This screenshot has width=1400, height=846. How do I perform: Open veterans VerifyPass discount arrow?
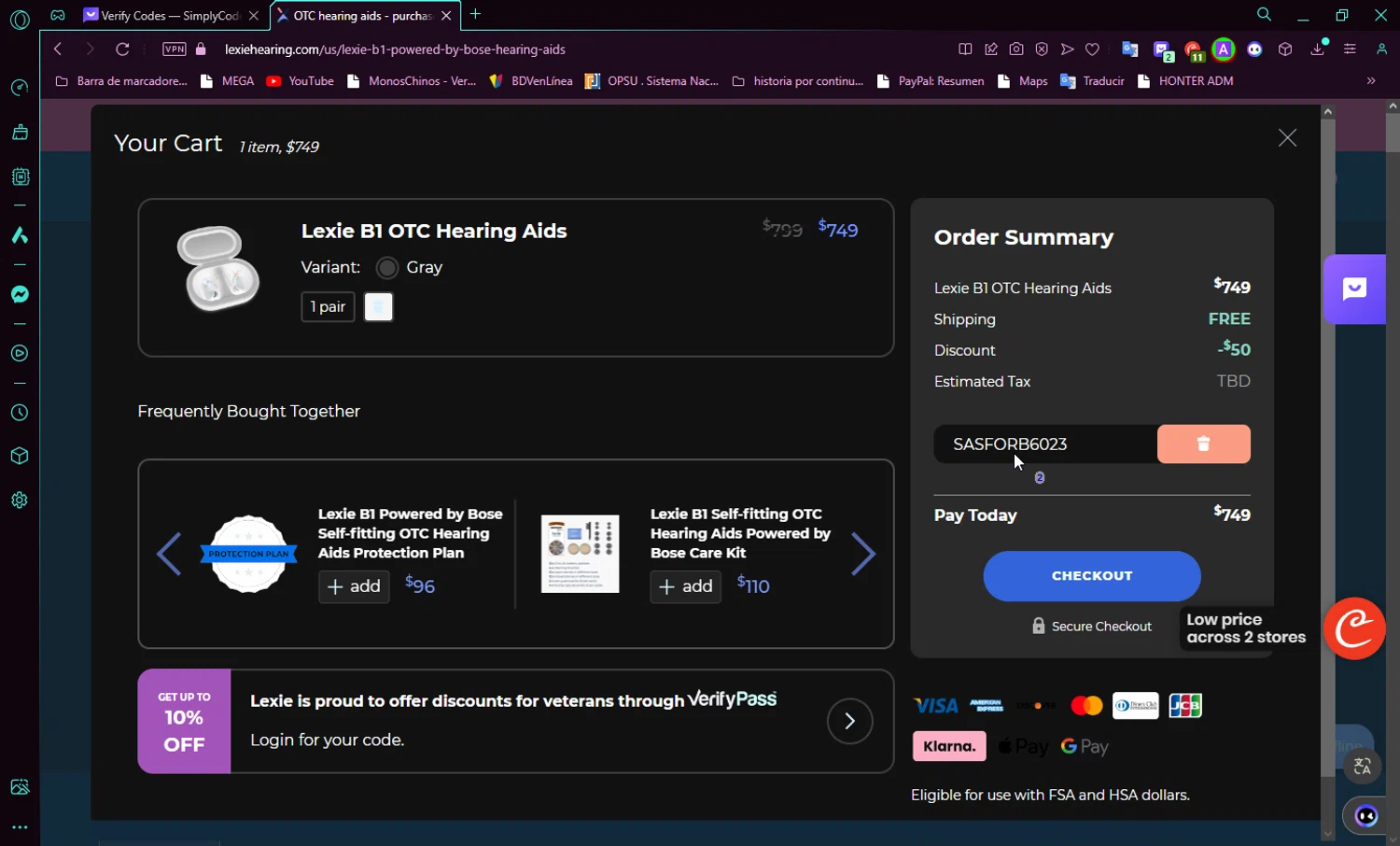[849, 721]
